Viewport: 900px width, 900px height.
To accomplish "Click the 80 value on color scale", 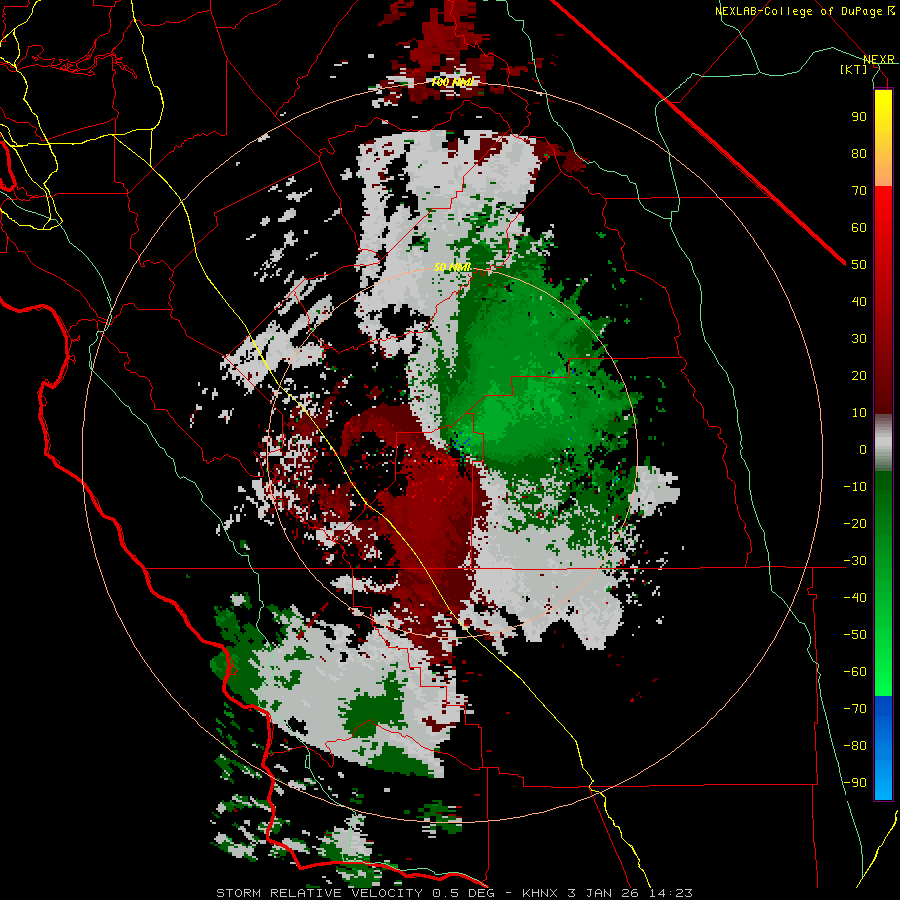I will pyautogui.click(x=859, y=154).
